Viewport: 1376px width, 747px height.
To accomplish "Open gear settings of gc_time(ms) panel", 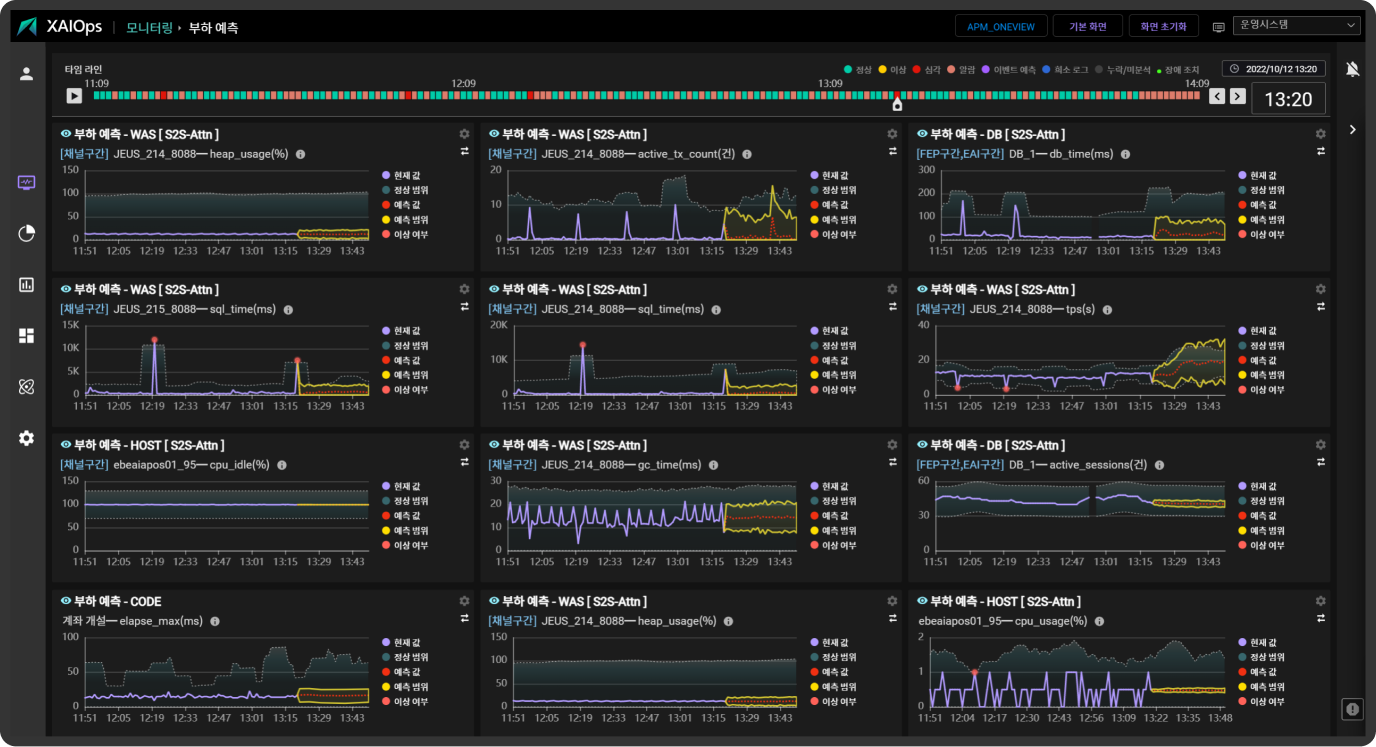I will click(x=892, y=445).
